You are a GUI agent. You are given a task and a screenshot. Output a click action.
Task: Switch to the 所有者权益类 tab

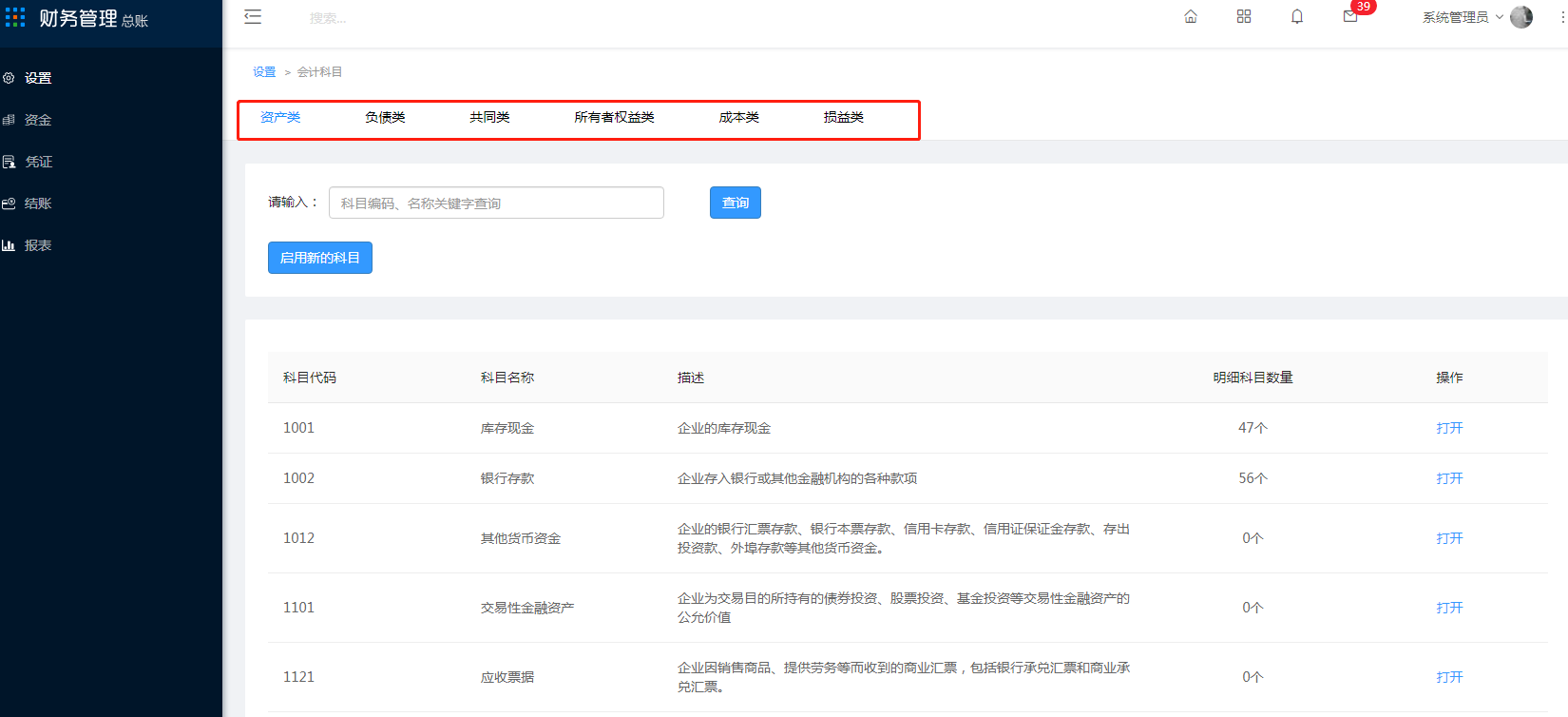(614, 118)
